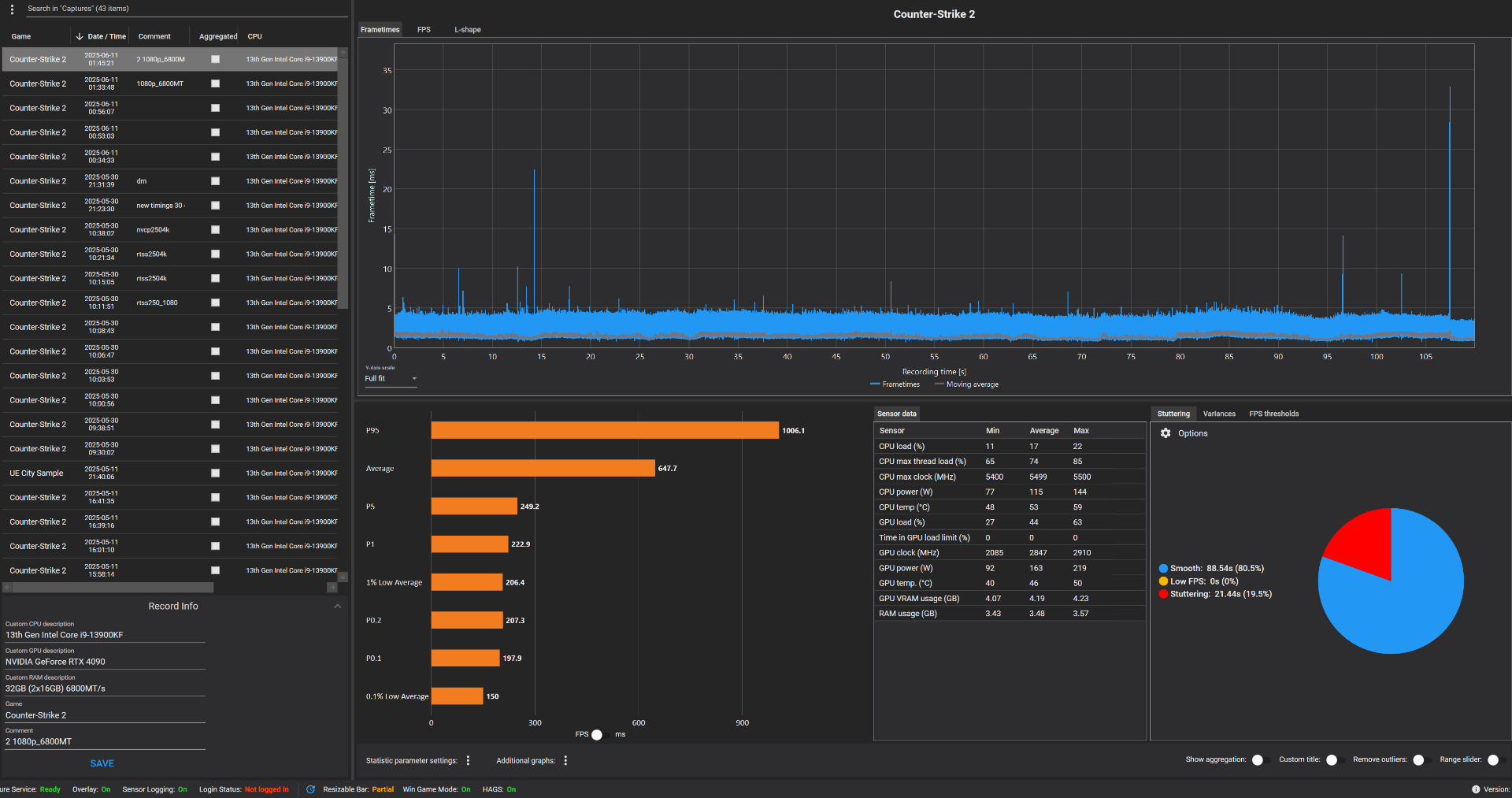
Task: Open the Variances tab
Action: click(1219, 414)
